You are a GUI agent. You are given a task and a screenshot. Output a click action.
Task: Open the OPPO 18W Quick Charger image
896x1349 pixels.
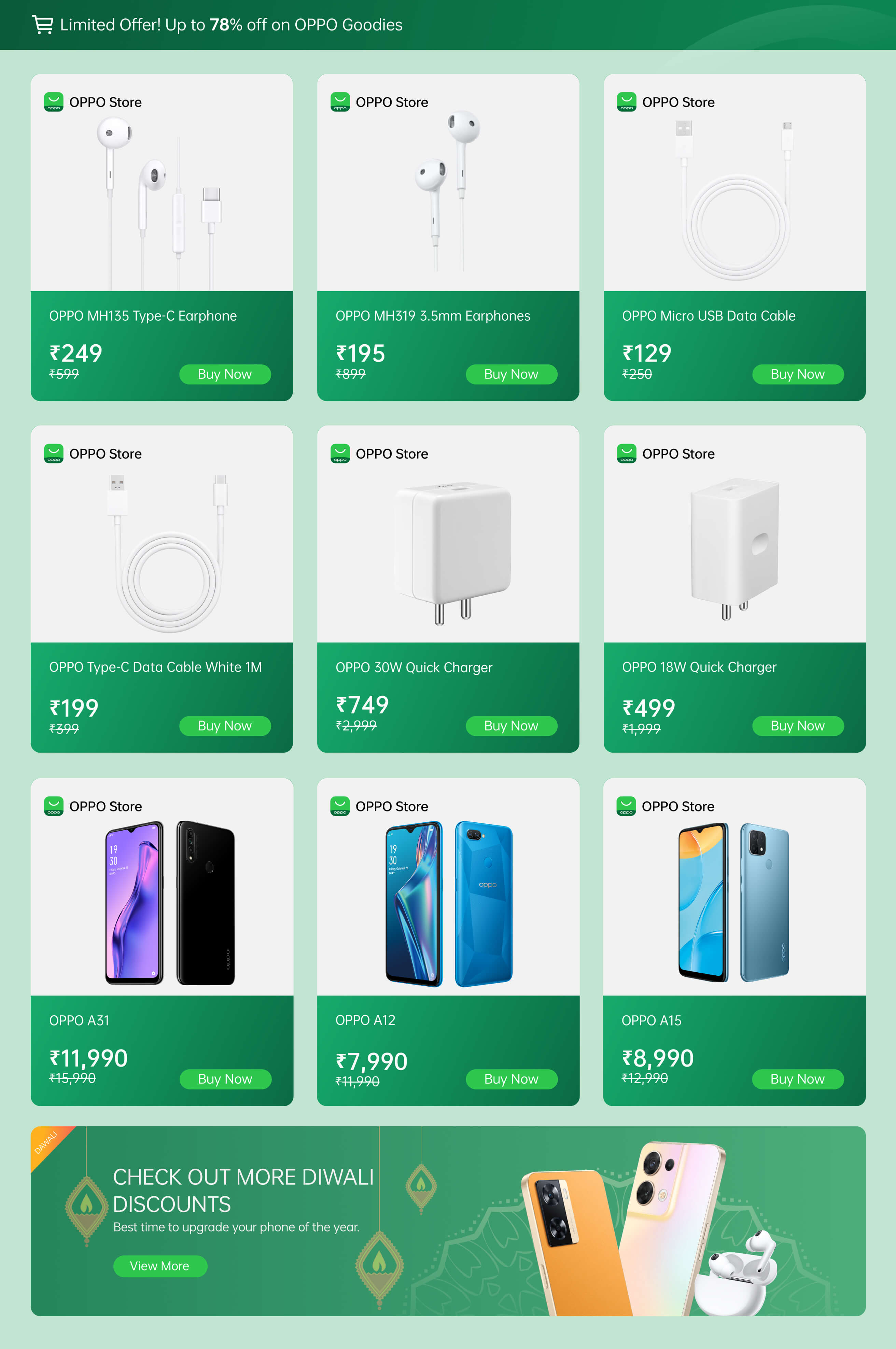[x=734, y=548]
